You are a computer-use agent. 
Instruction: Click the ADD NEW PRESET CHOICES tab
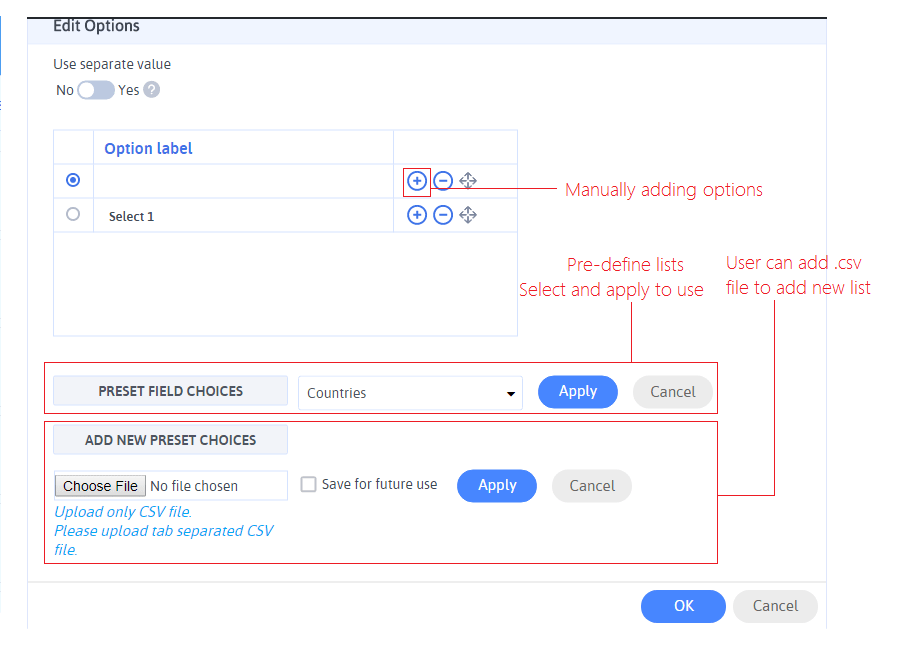tap(170, 440)
